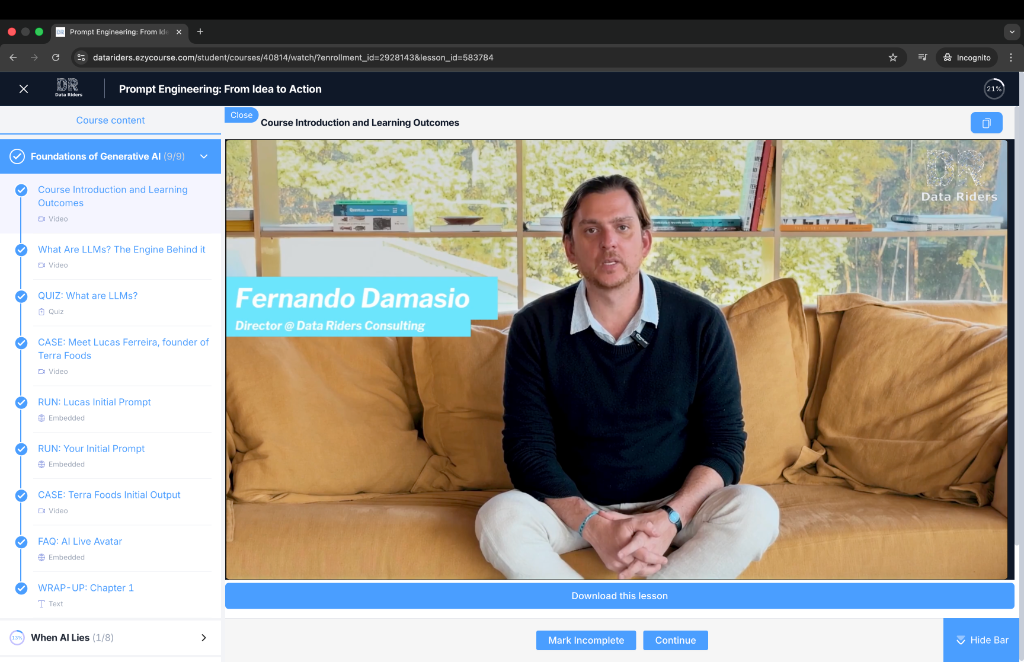Close the course player with the X icon
This screenshot has width=1024, height=662.
click(x=24, y=89)
